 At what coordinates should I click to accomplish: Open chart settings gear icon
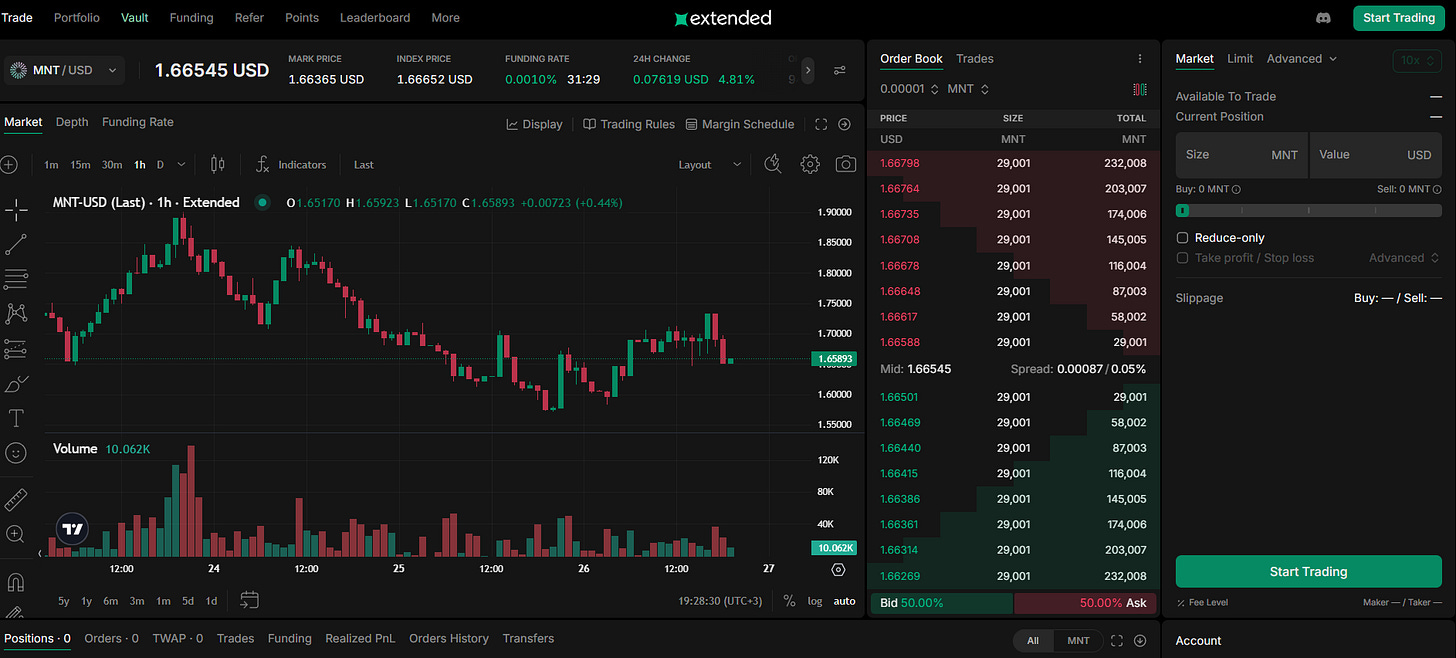point(810,164)
